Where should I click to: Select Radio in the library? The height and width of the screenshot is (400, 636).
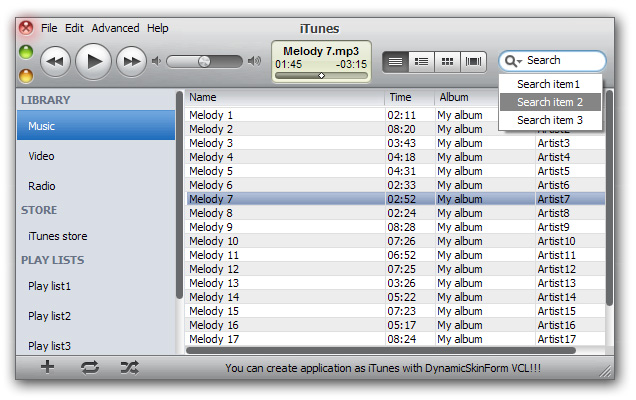(96, 186)
